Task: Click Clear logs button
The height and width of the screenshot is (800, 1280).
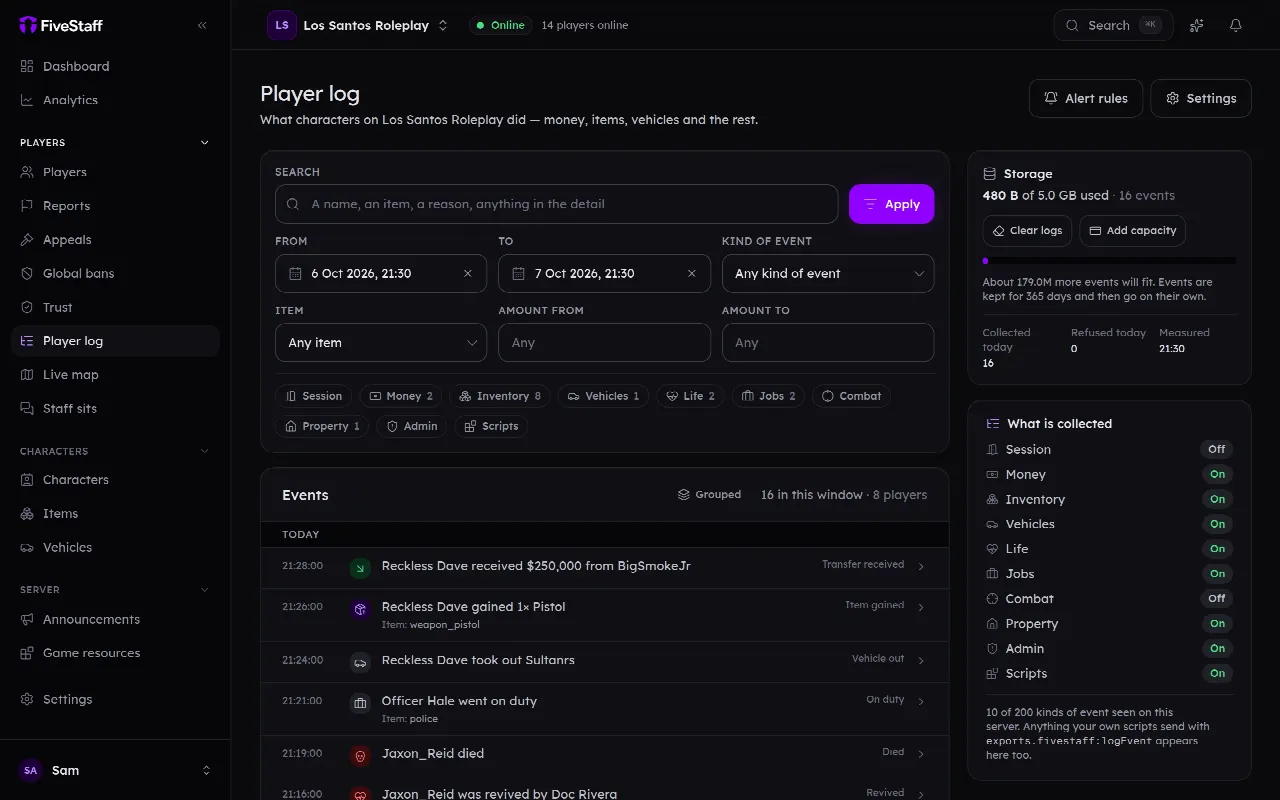Action: coord(1027,230)
